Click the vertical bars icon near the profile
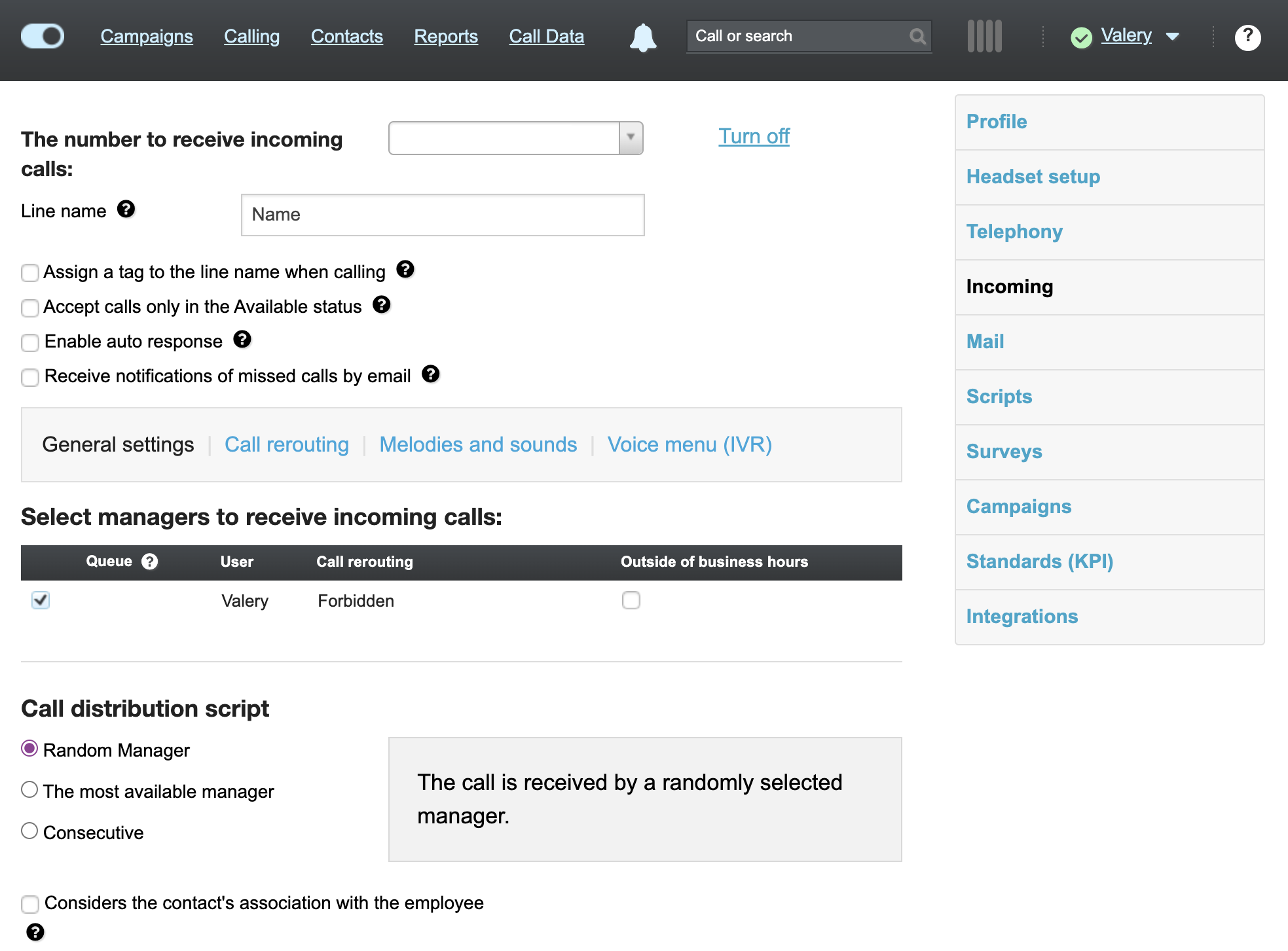Screen dimensions: 1288x951 (x=984, y=37)
